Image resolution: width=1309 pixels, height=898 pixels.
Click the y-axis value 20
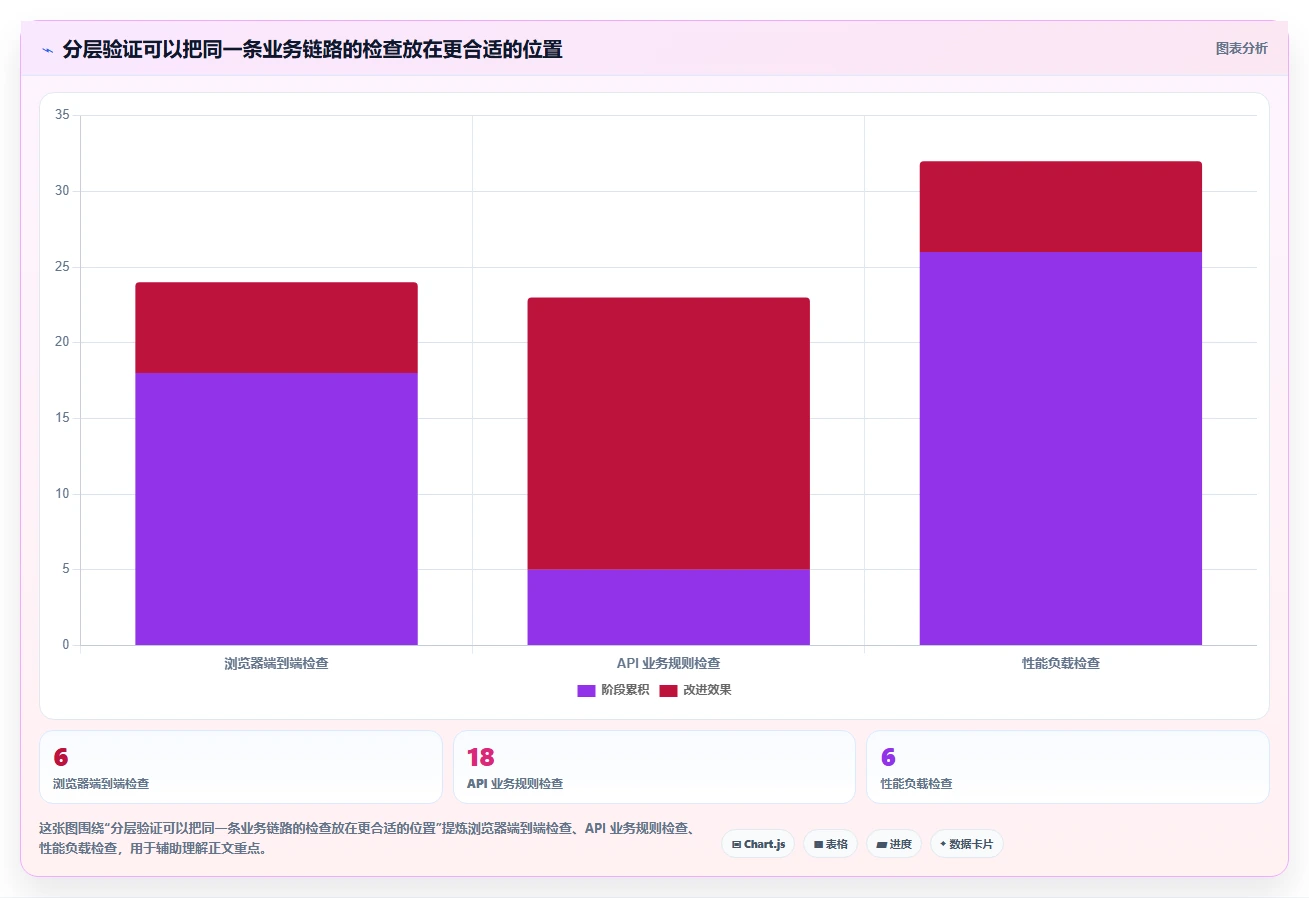coord(62,342)
